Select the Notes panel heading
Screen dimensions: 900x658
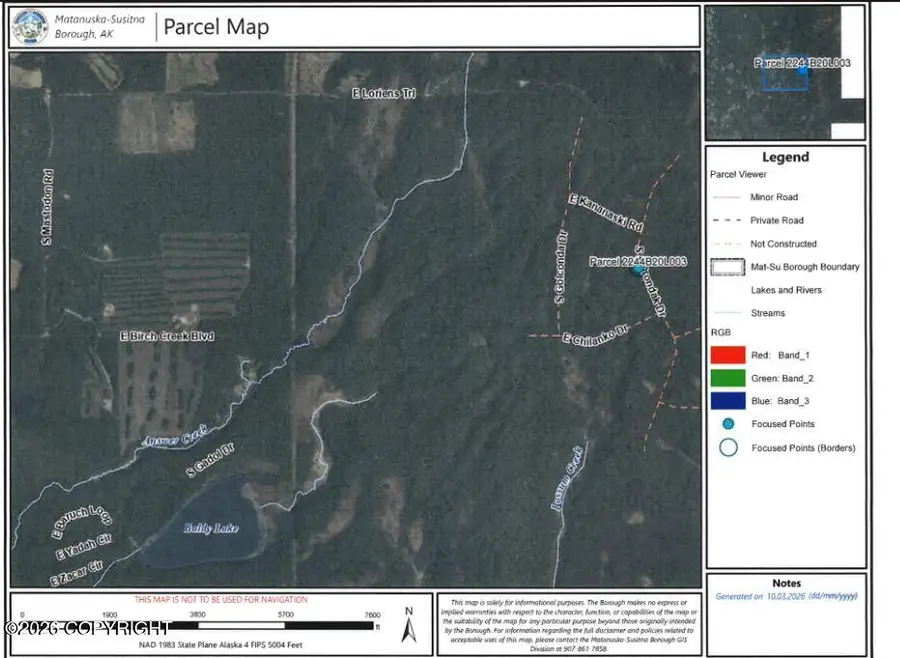[x=786, y=582]
